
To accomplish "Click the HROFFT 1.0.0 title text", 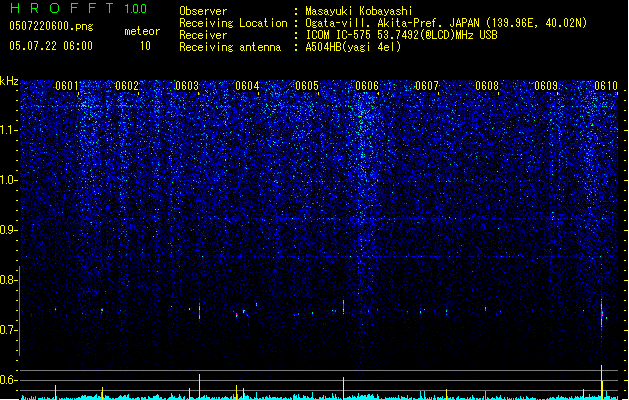I will 78,8.
